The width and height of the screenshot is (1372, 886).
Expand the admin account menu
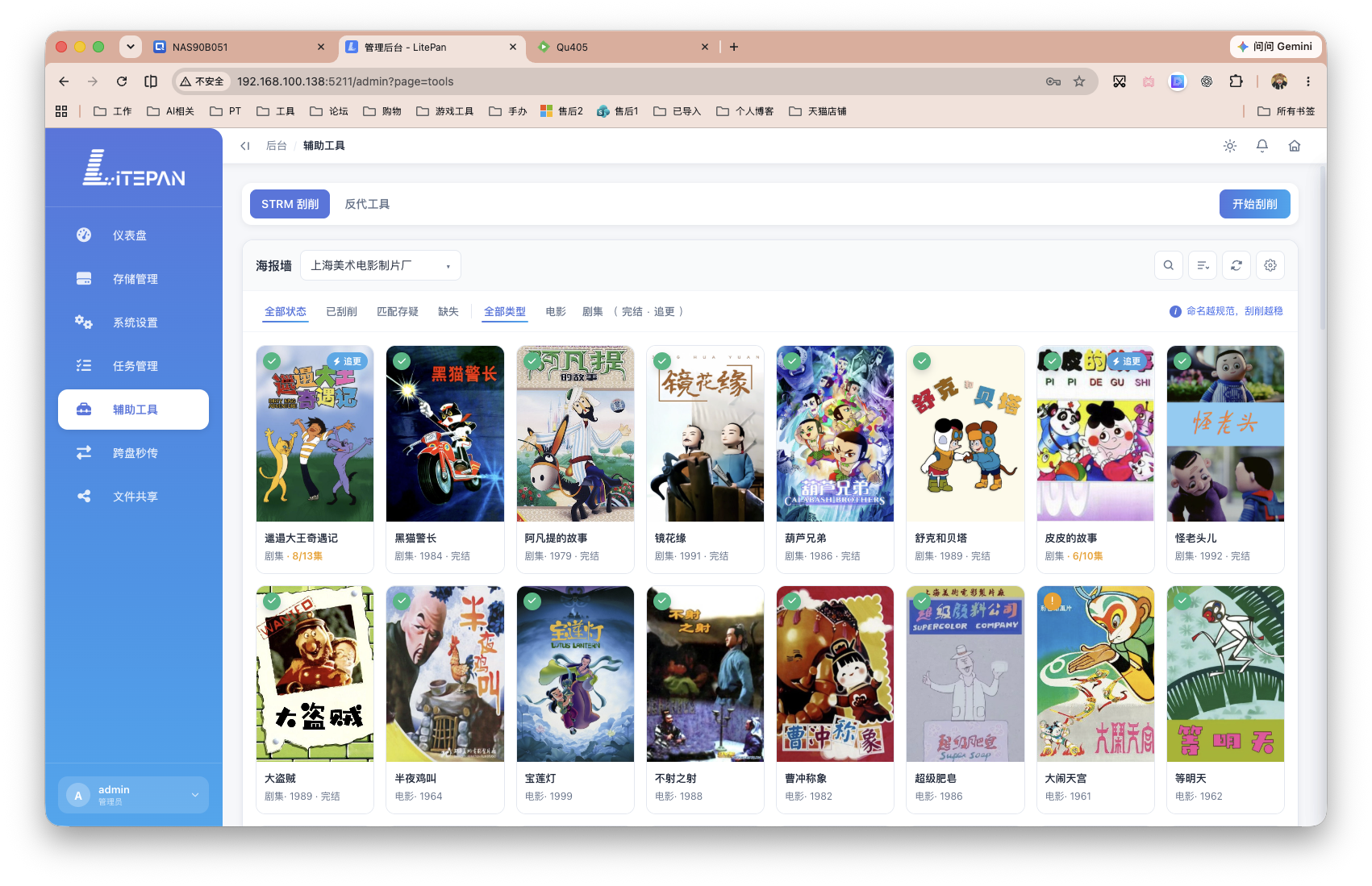[x=133, y=795]
